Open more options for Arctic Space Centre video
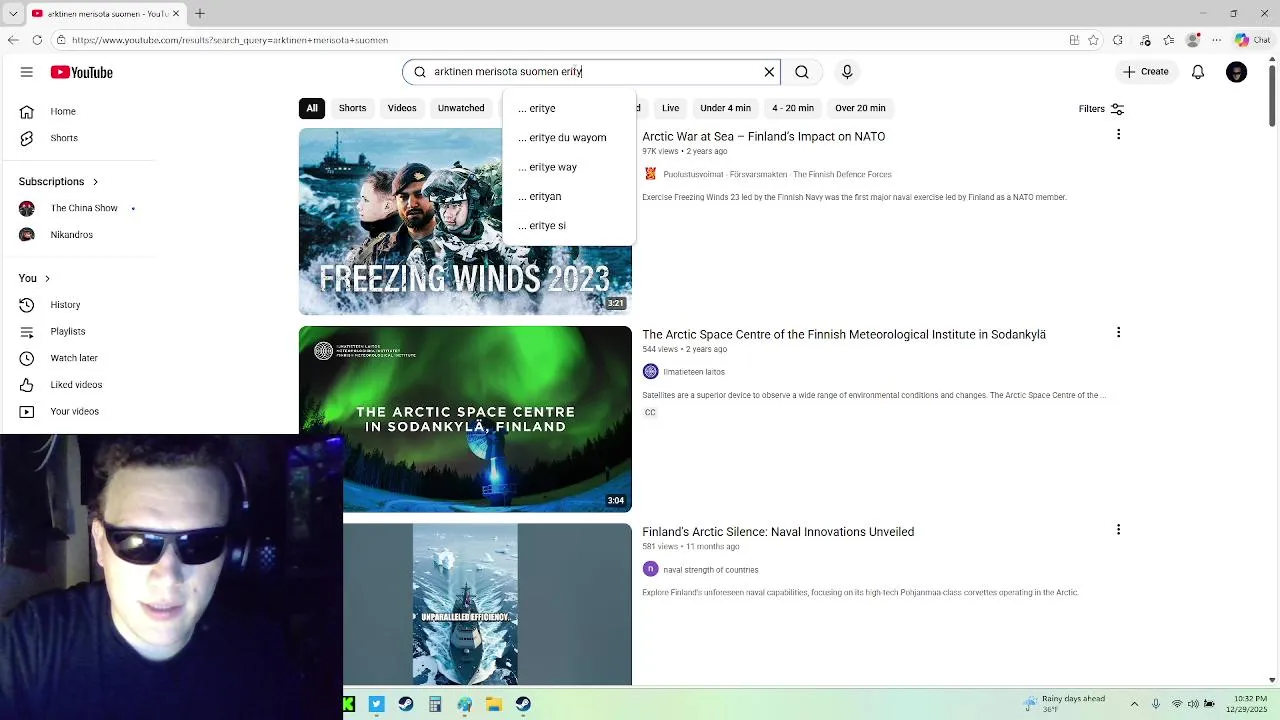The width and height of the screenshot is (1280, 720). (x=1118, y=332)
